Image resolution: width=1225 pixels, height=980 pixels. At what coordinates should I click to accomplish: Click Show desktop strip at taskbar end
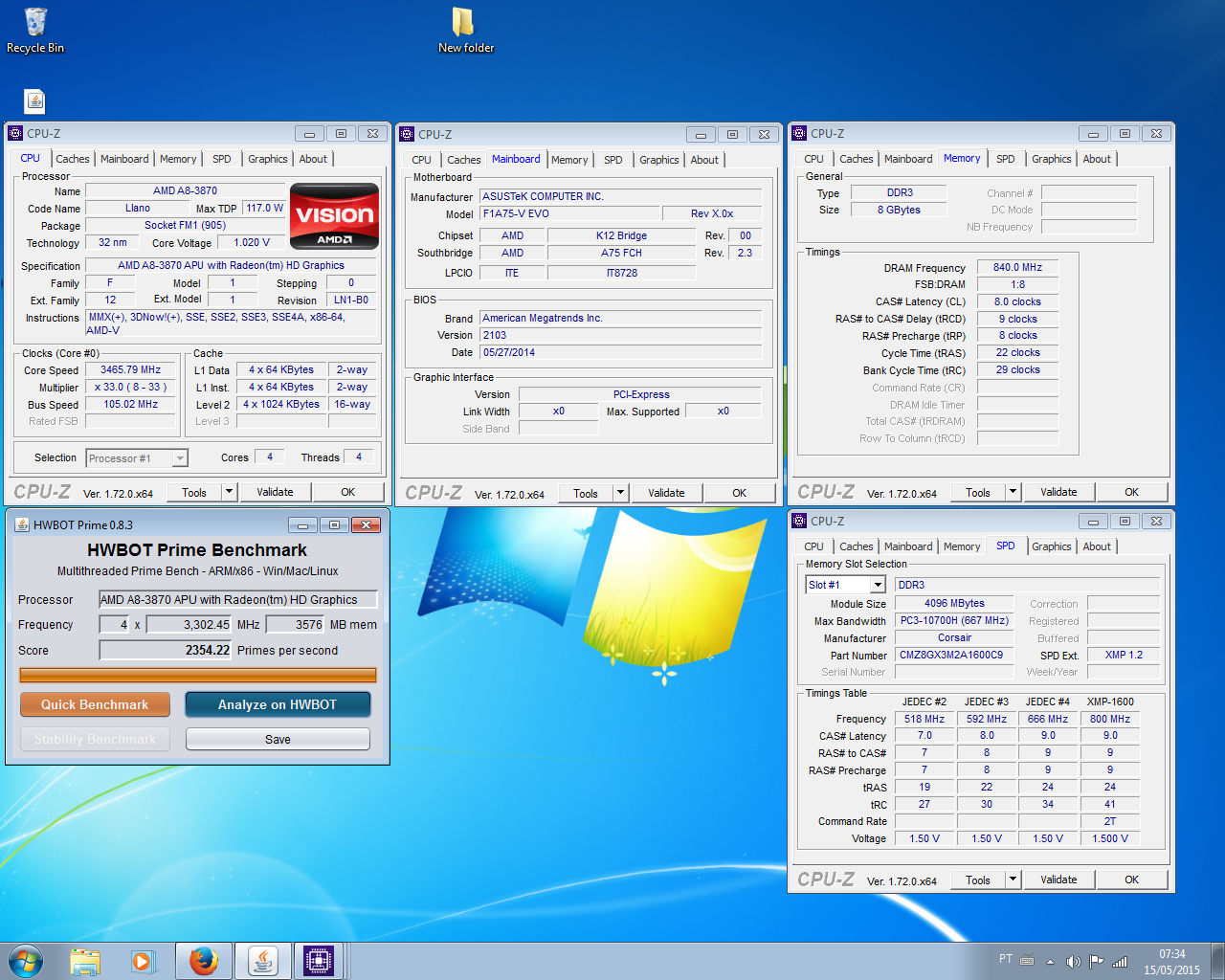[1217, 961]
